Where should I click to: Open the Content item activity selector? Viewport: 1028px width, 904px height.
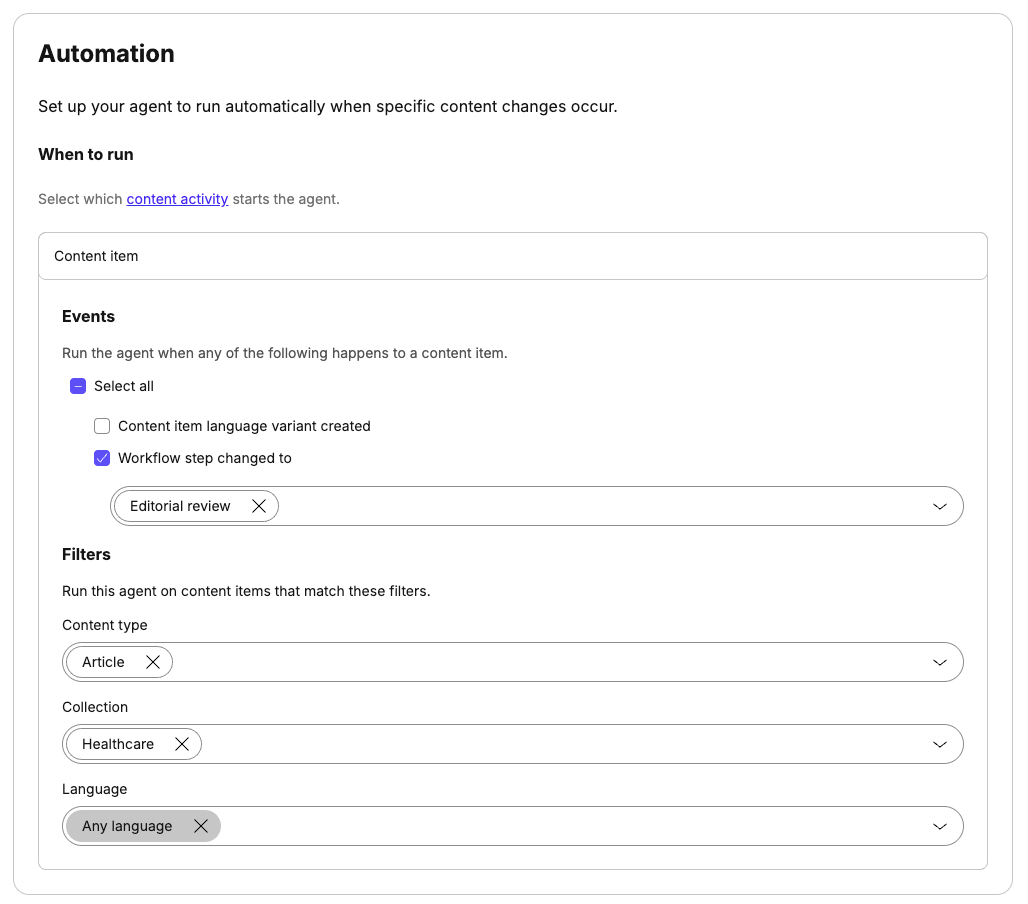(x=512, y=256)
